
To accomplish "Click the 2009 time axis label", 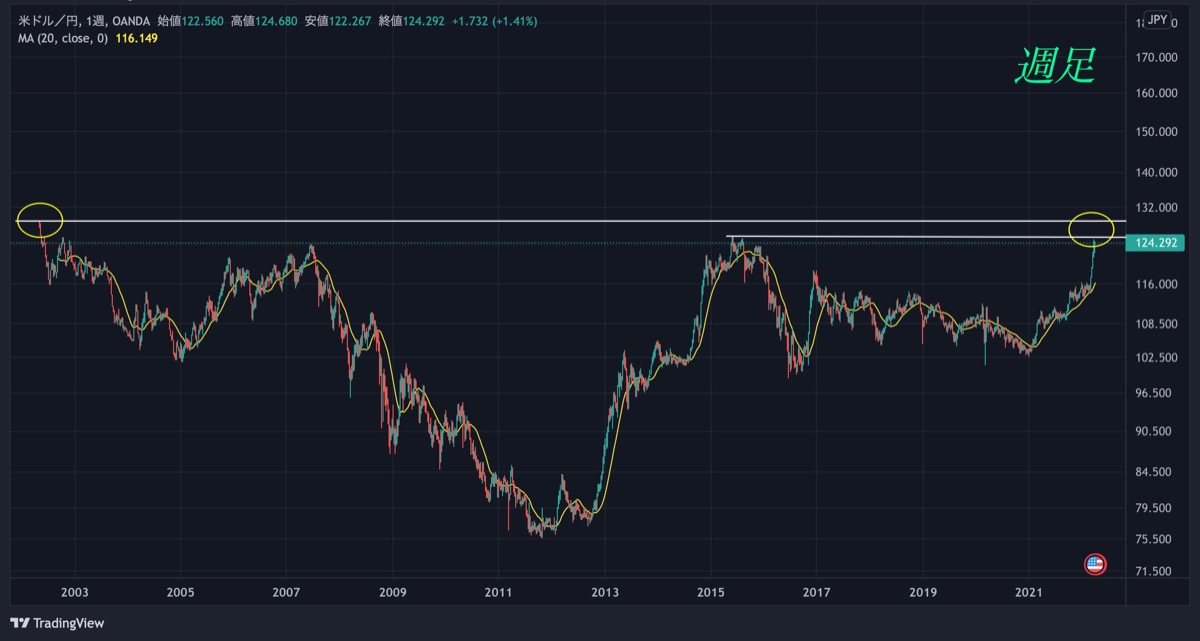I will tap(393, 592).
